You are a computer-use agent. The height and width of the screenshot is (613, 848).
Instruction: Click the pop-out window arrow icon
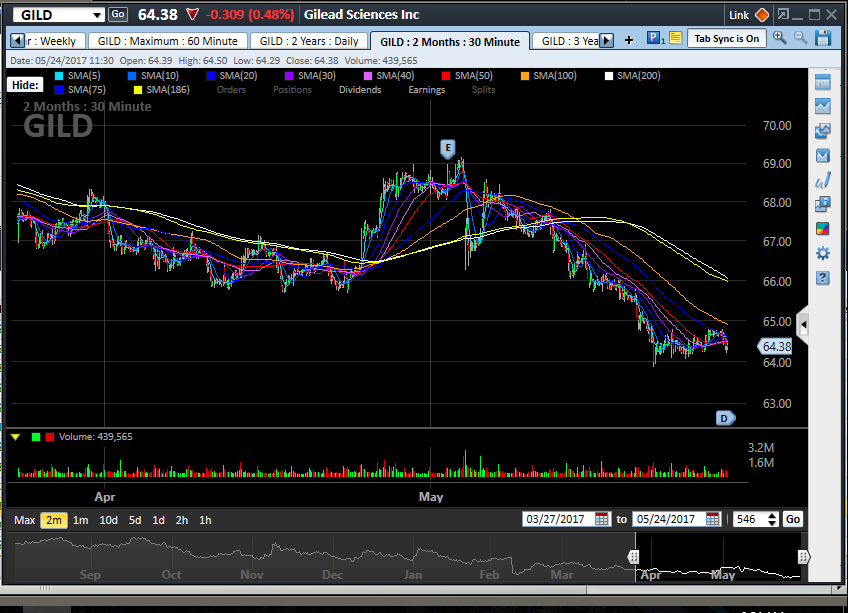(x=783, y=15)
